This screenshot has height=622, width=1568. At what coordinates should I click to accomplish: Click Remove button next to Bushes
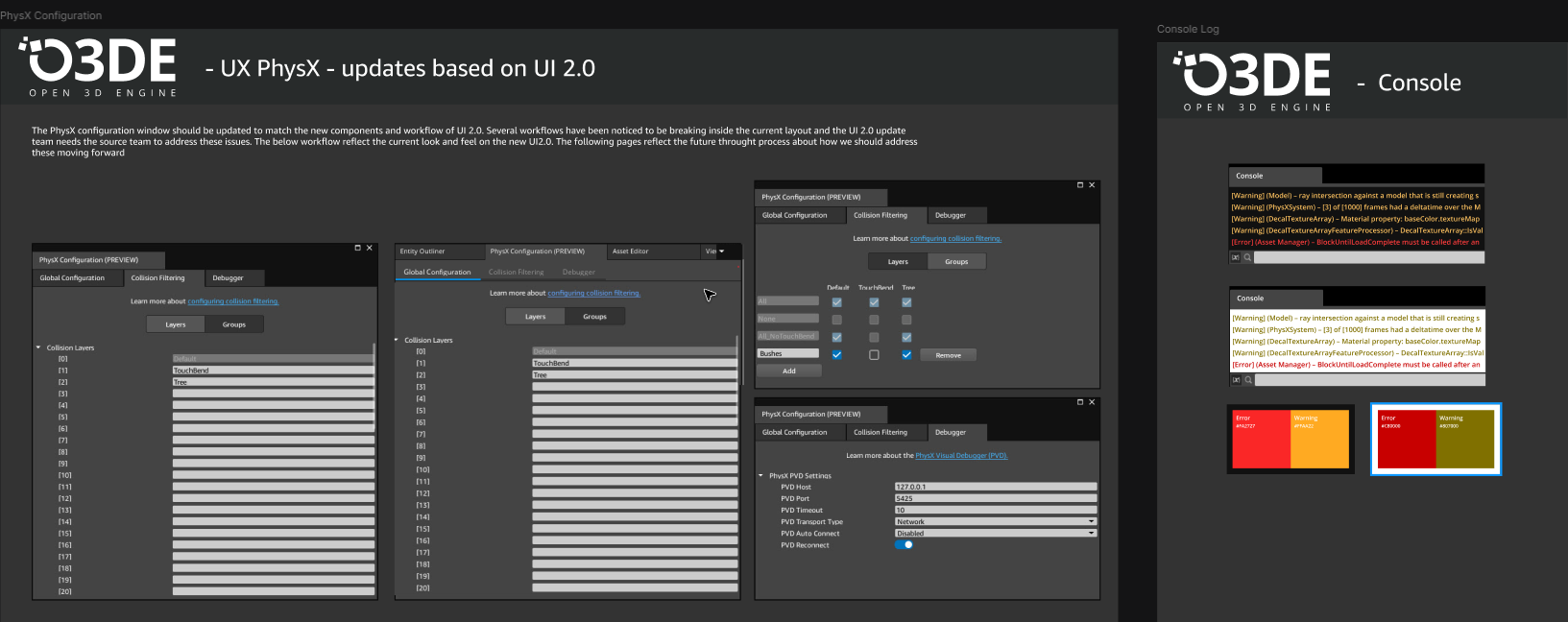click(x=949, y=355)
